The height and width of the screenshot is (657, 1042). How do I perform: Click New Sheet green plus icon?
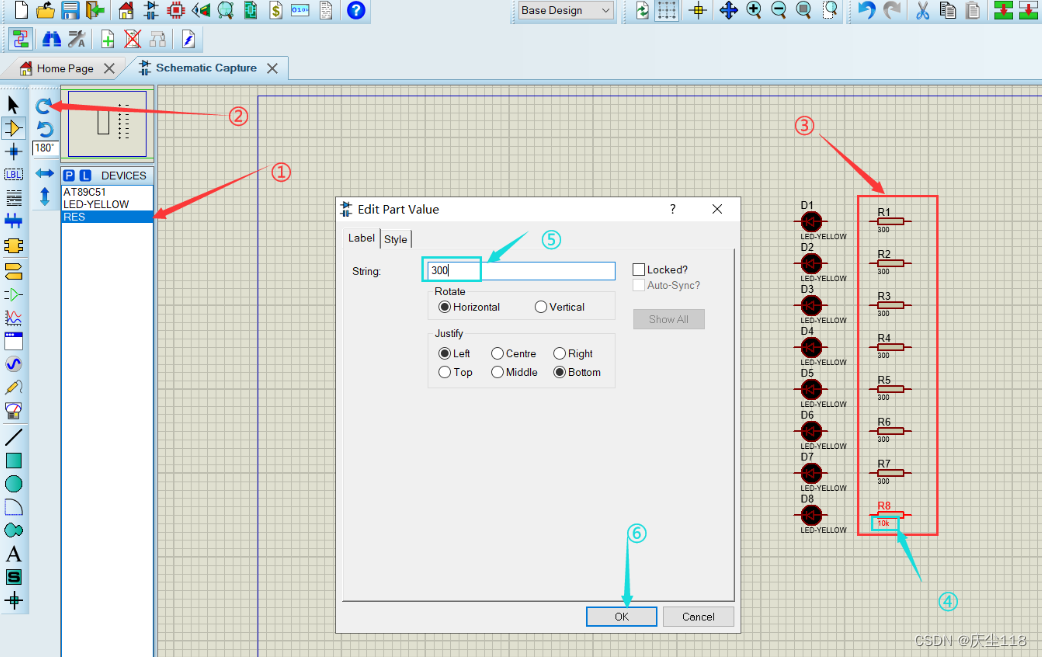[108, 39]
